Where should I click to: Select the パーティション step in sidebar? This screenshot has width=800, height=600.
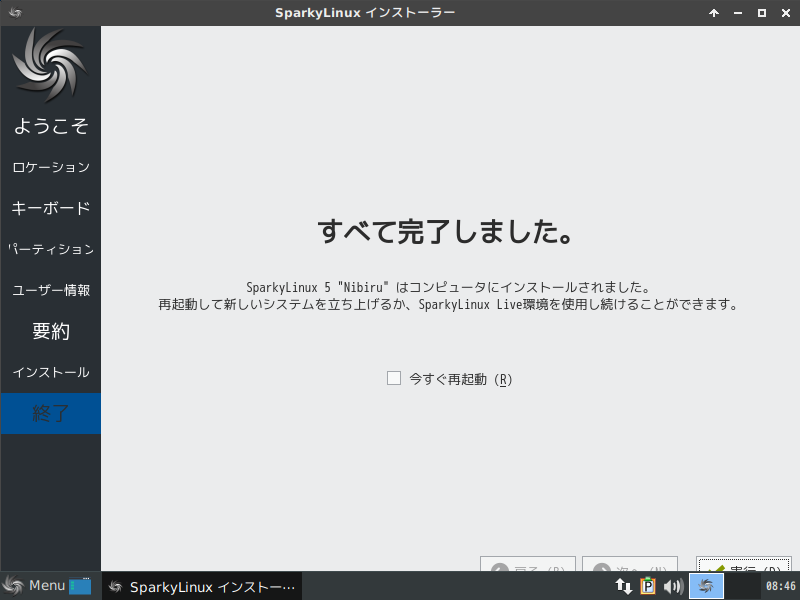point(51,249)
